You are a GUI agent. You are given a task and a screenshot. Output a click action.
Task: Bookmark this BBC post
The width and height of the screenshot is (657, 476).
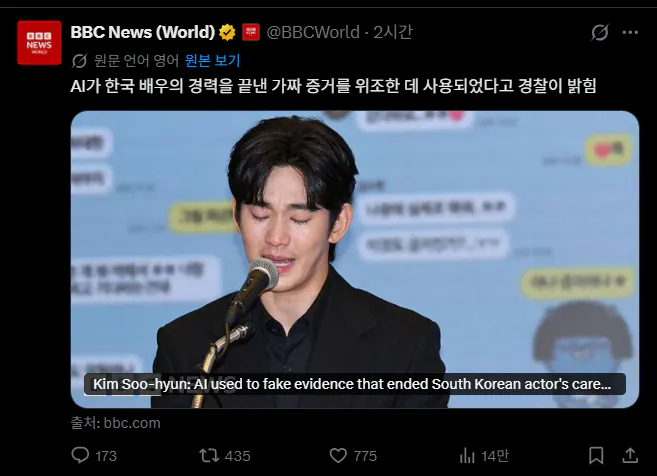[x=596, y=455]
